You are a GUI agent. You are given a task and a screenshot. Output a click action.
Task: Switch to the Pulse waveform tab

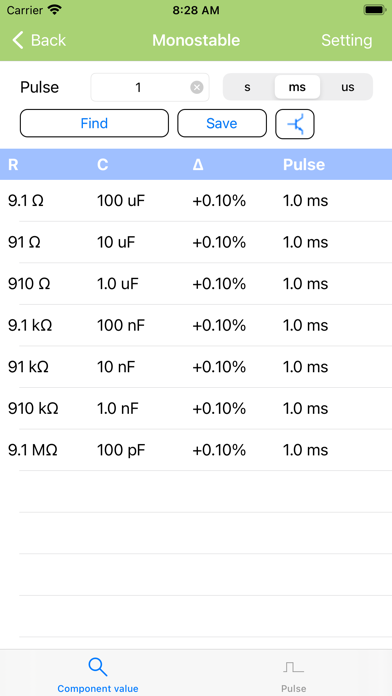293,675
